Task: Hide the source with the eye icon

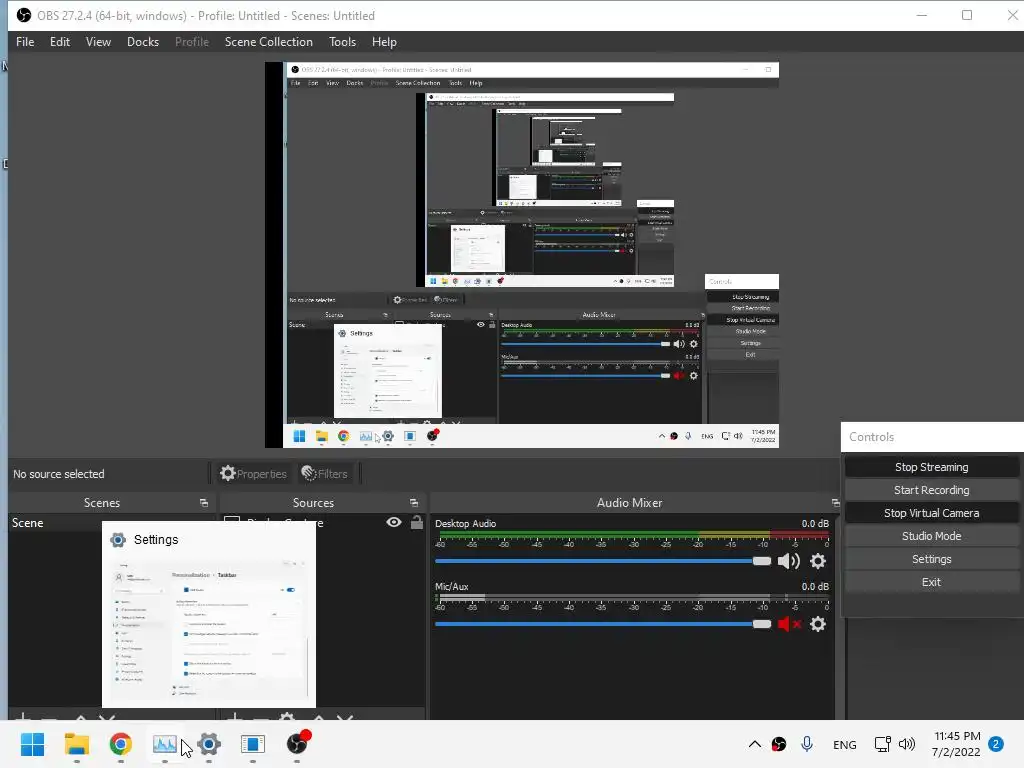Action: tap(394, 522)
